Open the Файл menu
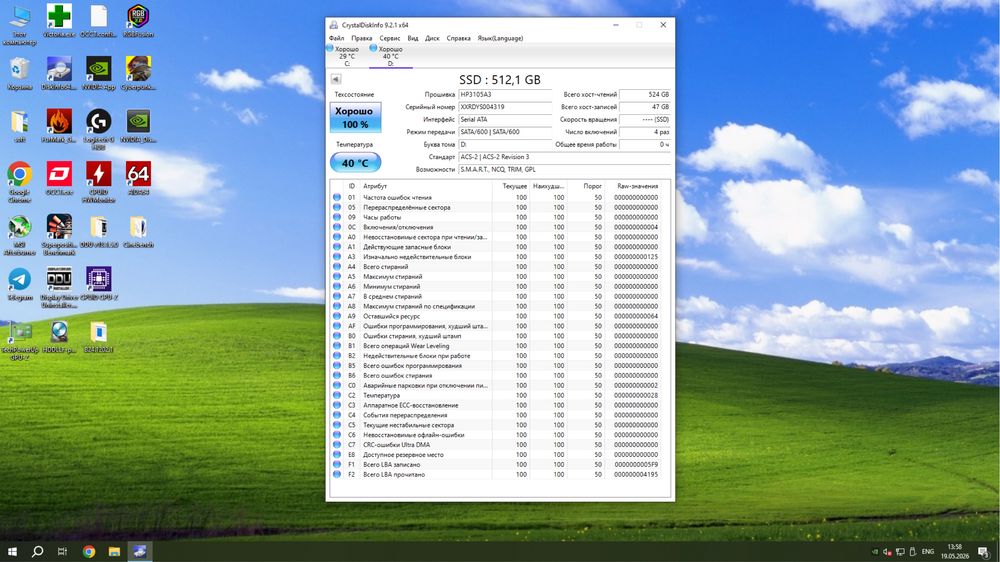 336,38
